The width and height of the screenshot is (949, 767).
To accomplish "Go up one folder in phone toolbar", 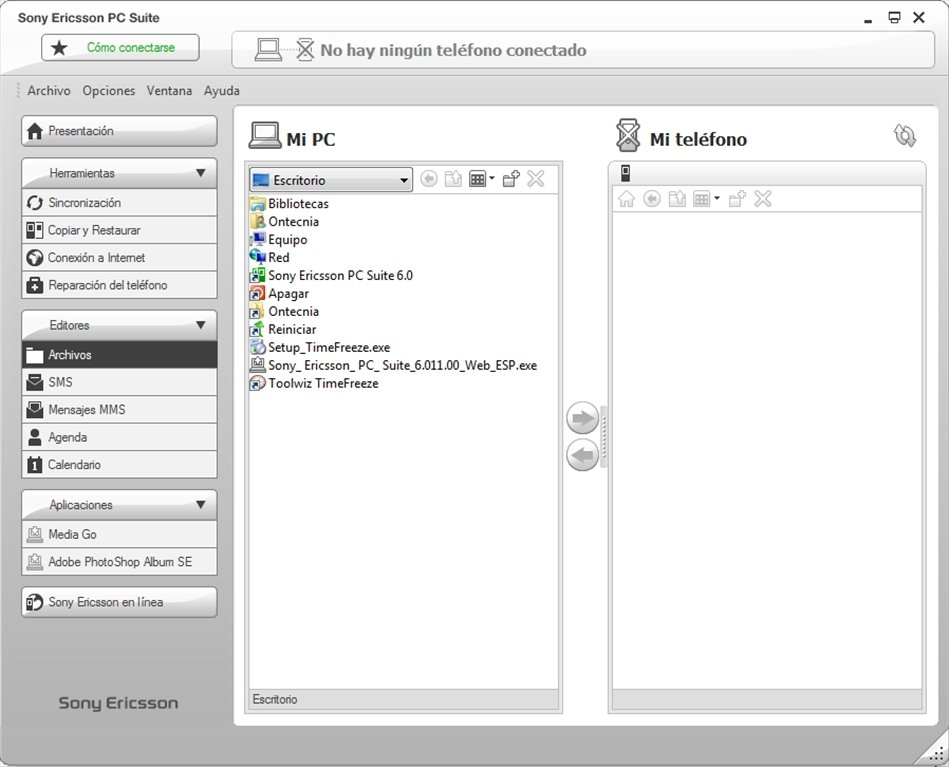I will click(x=677, y=199).
